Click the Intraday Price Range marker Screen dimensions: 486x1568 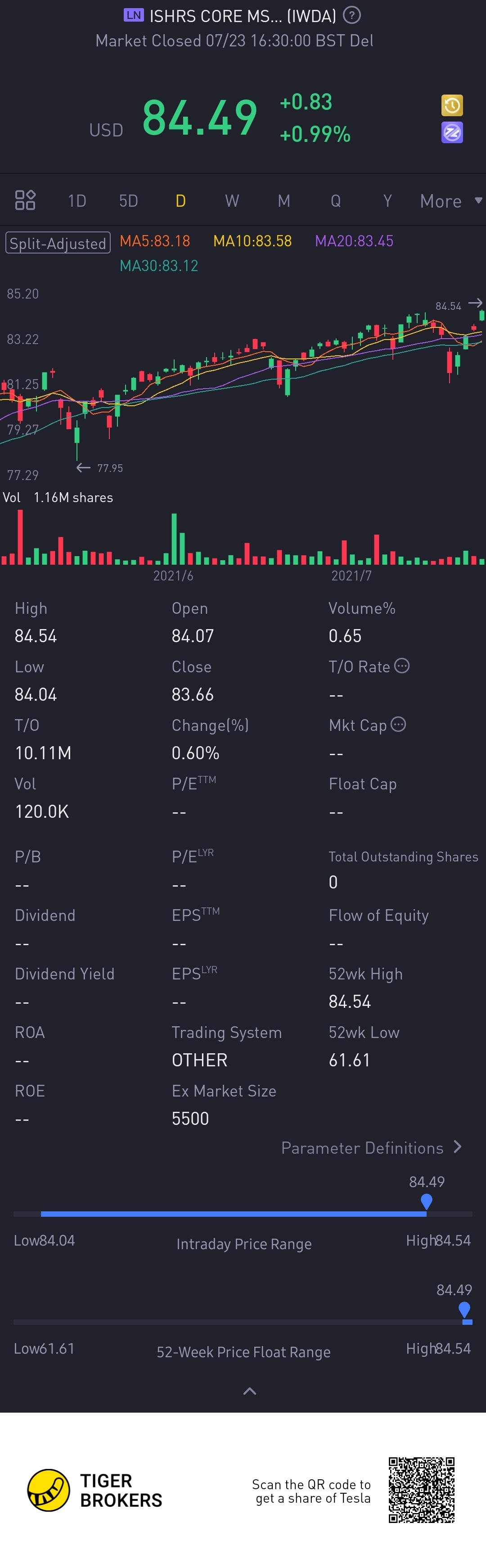coord(427,1201)
